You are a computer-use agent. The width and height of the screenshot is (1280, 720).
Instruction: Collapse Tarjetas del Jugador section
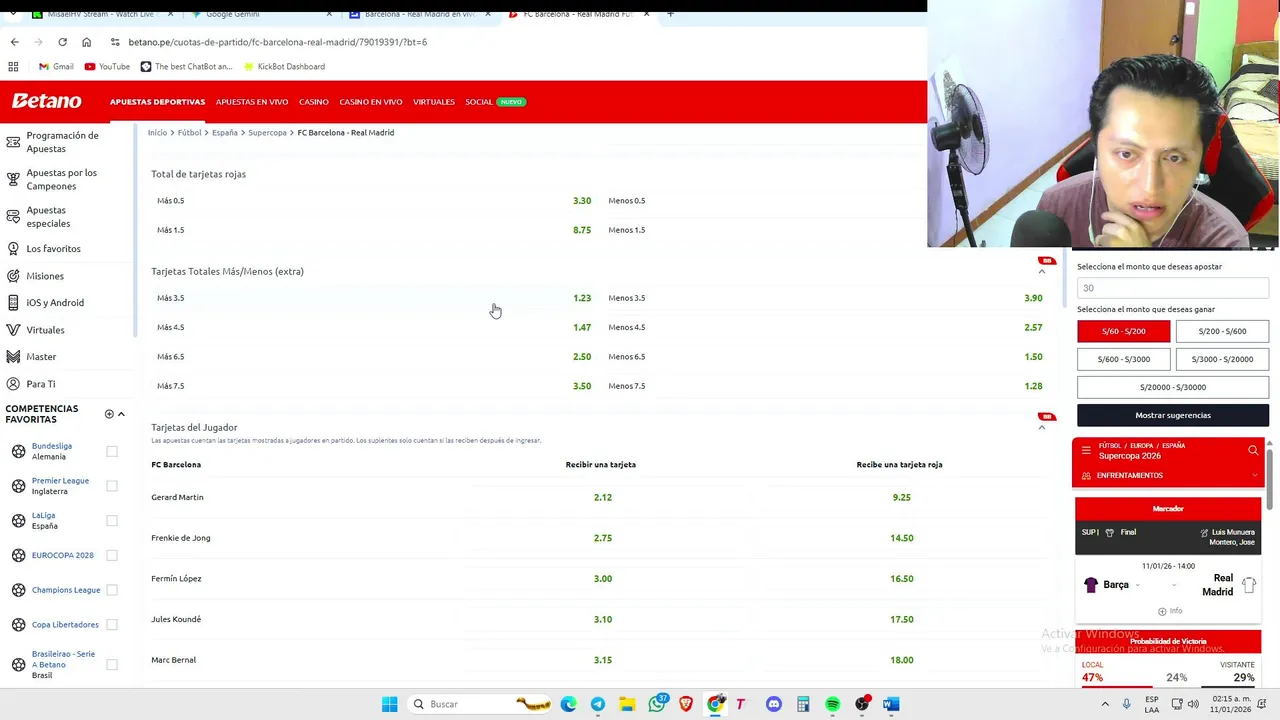pos(1041,427)
